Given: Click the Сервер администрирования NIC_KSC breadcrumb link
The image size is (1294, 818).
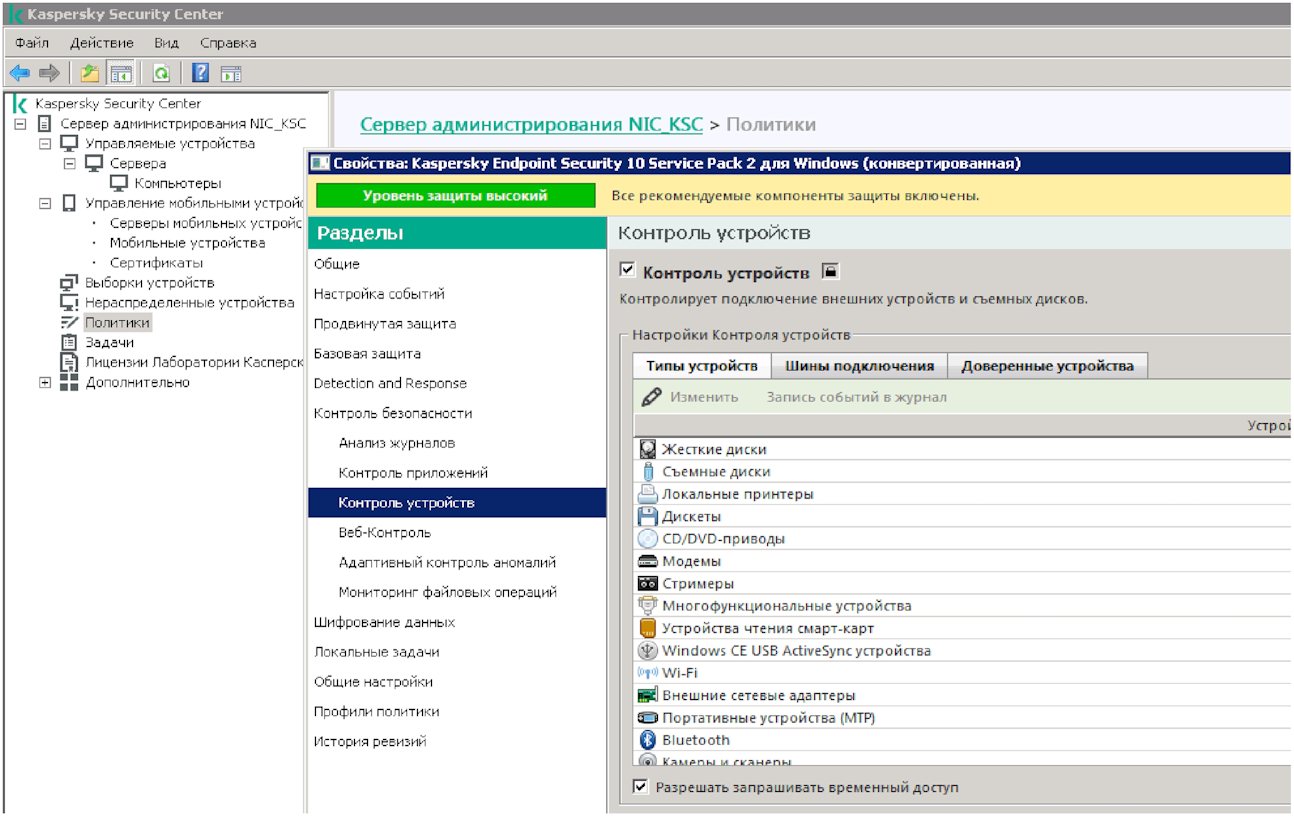Looking at the screenshot, I should click(531, 125).
